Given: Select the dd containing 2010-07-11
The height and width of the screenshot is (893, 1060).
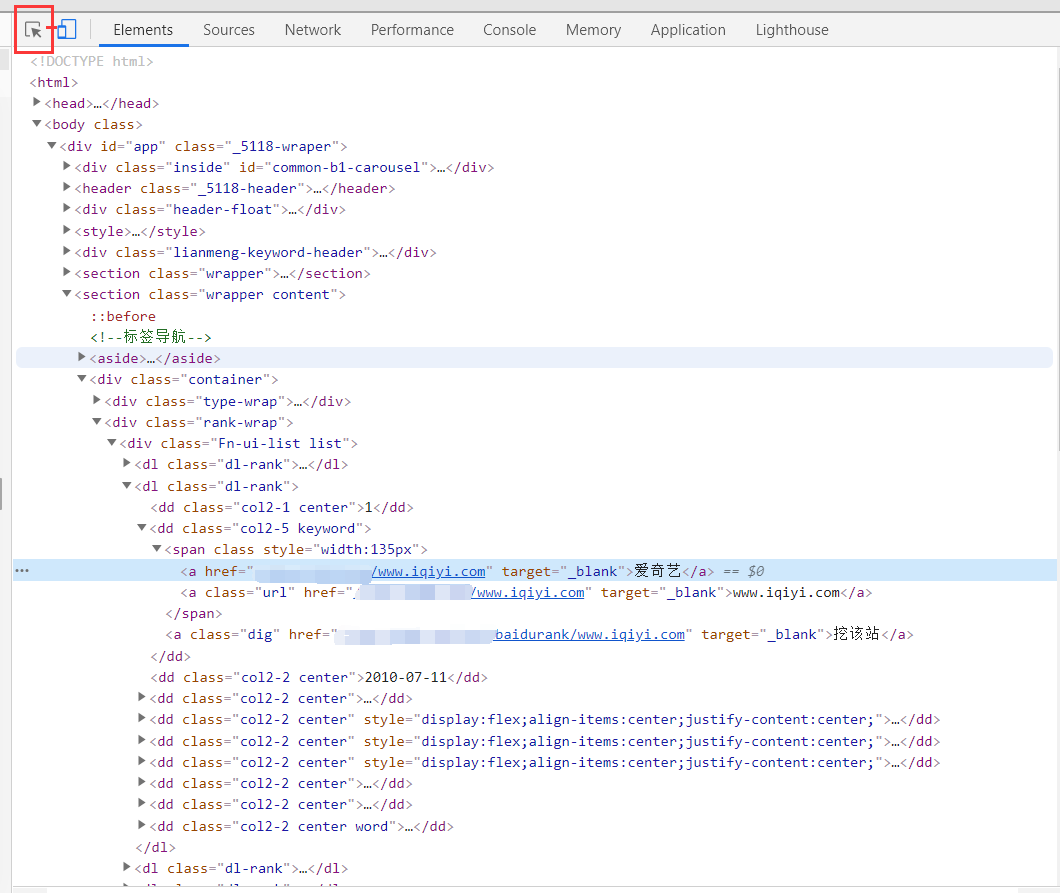Looking at the screenshot, I should [319, 677].
